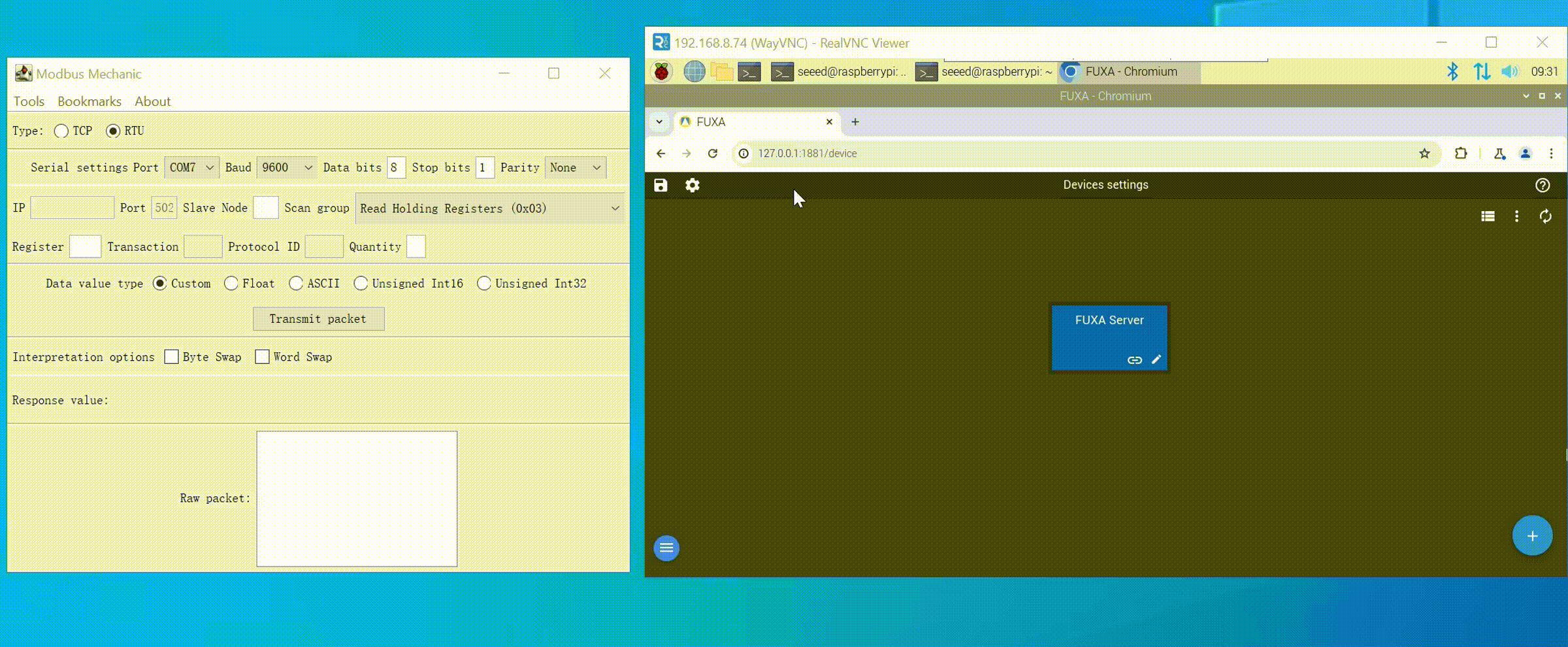
Task: Open the Chromium three-dot menu
Action: (x=1551, y=154)
